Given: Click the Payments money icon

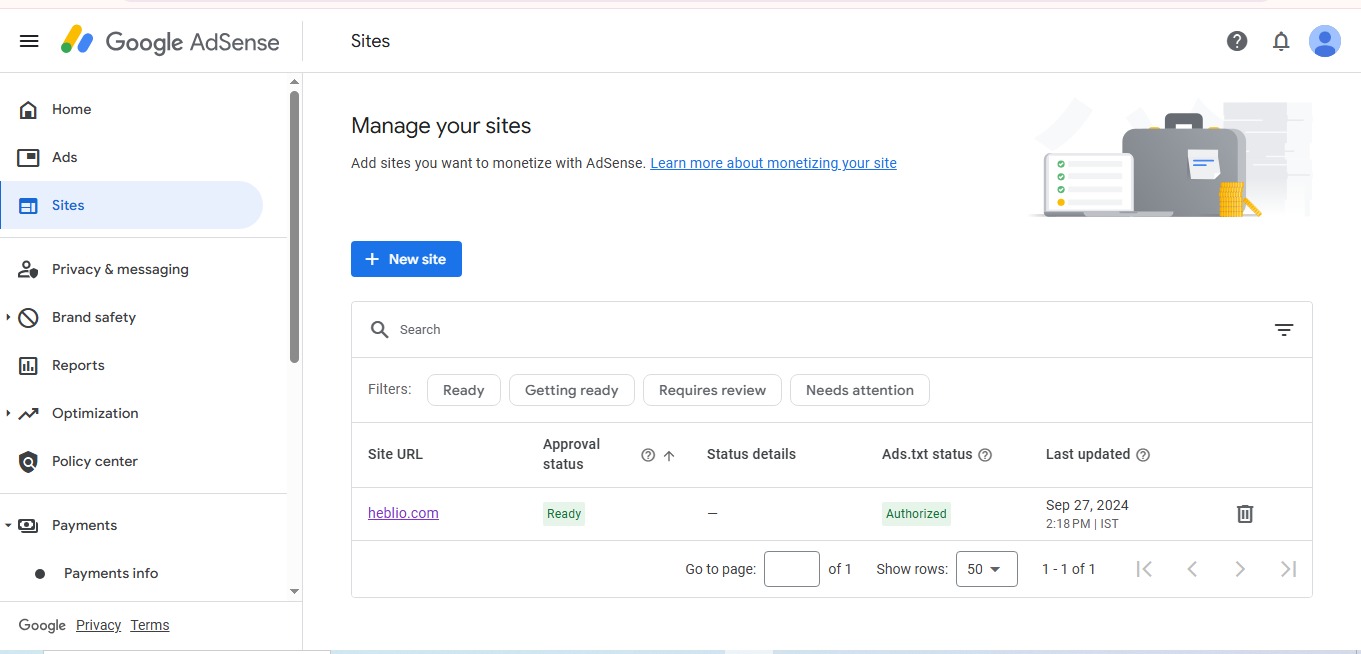Looking at the screenshot, I should pyautogui.click(x=29, y=525).
